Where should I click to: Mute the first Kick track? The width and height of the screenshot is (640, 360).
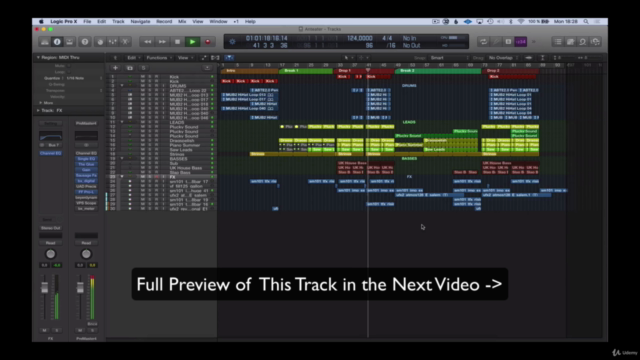[x=142, y=77]
